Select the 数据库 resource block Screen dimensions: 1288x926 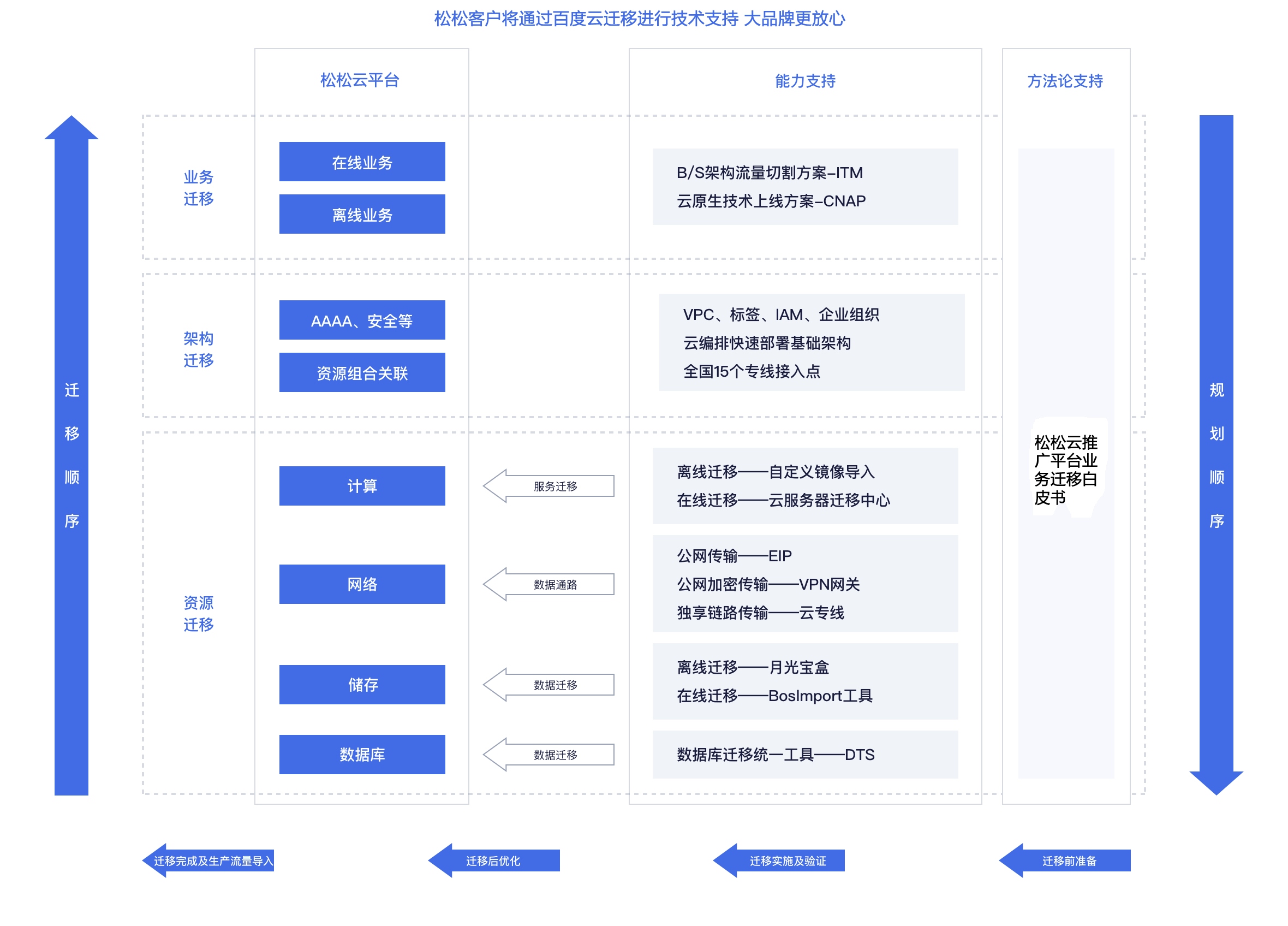coord(362,755)
